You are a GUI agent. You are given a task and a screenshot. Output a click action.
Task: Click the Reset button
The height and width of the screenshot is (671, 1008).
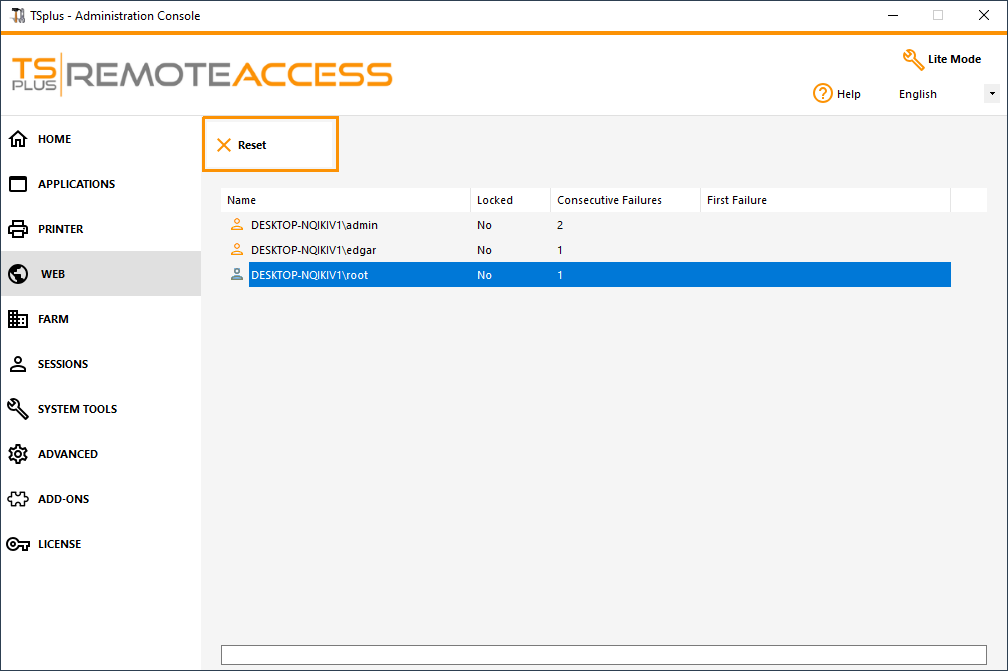[x=270, y=144]
